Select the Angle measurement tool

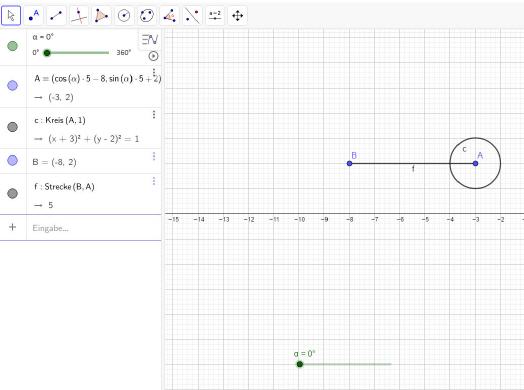[169, 15]
